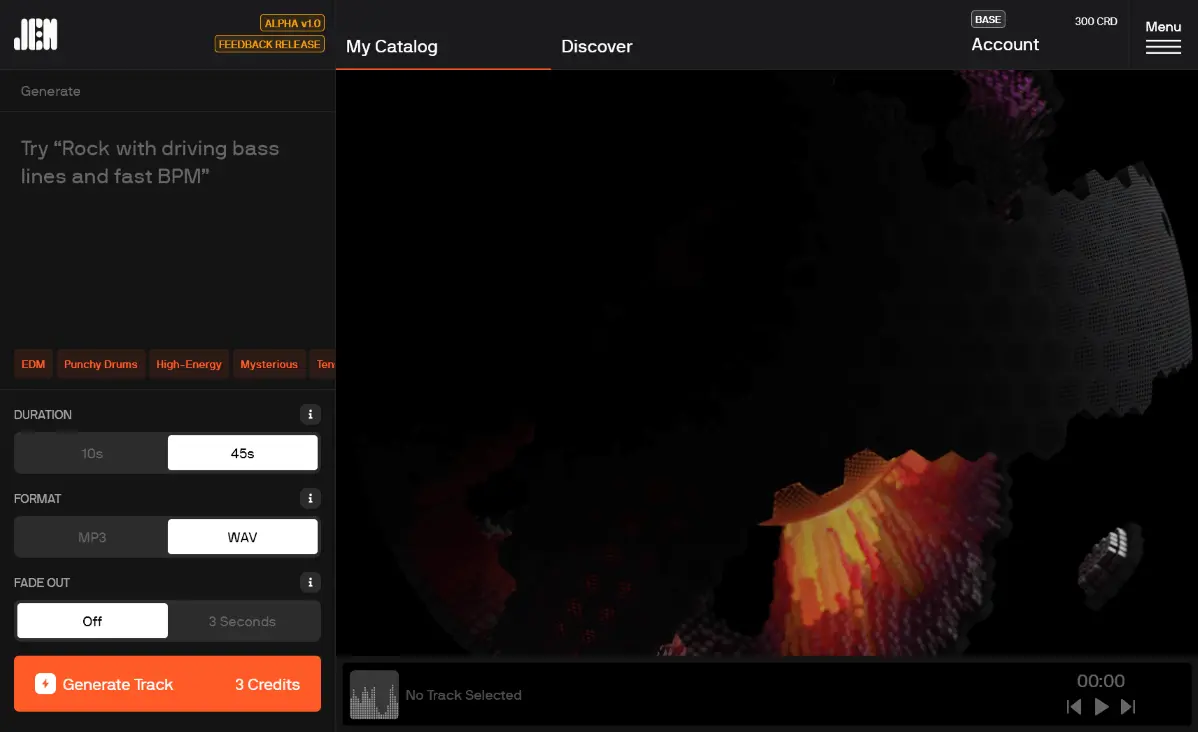
Task: Click the JEN logo icon
Action: 36,34
